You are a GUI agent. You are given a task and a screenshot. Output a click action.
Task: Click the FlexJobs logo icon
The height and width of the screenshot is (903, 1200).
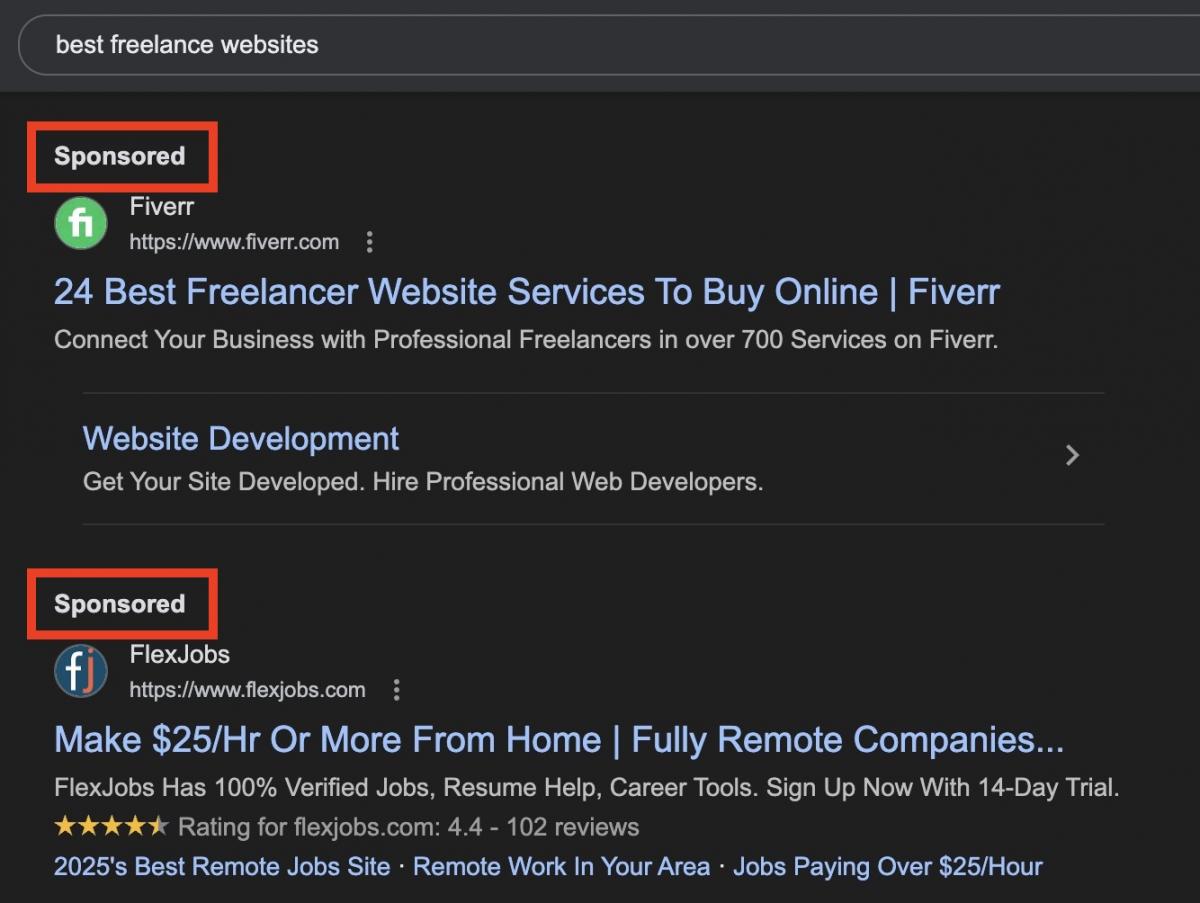point(80,671)
